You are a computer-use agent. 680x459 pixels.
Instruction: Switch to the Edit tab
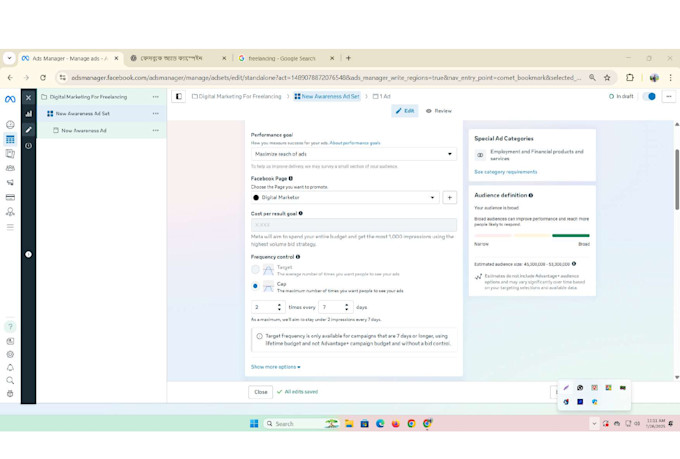click(405, 111)
